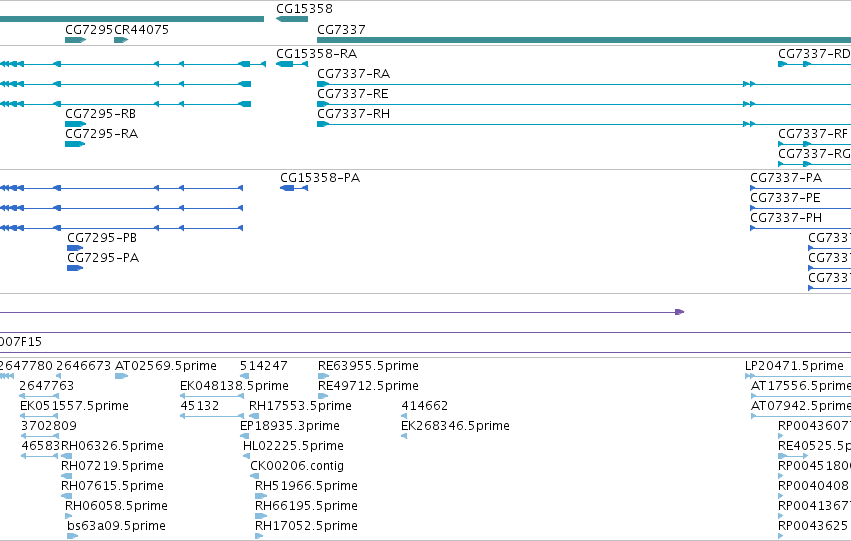Image resolution: width=851 pixels, height=541 pixels.
Task: Open the 514247 EST label
Action: (x=264, y=365)
